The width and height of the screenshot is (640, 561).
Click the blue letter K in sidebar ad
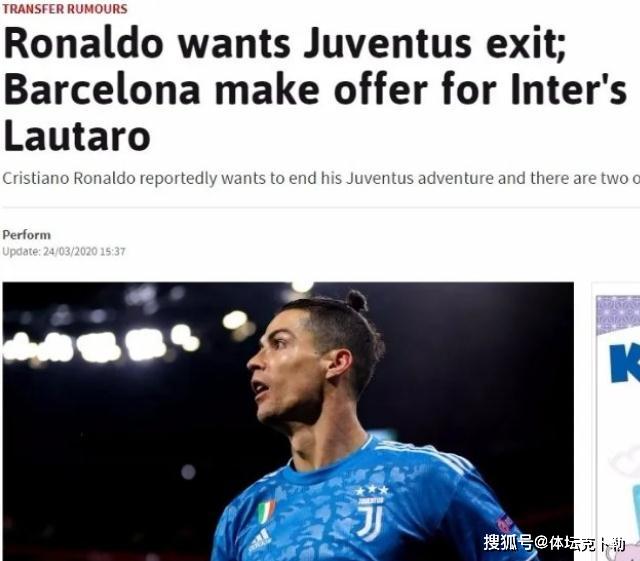tap(624, 363)
